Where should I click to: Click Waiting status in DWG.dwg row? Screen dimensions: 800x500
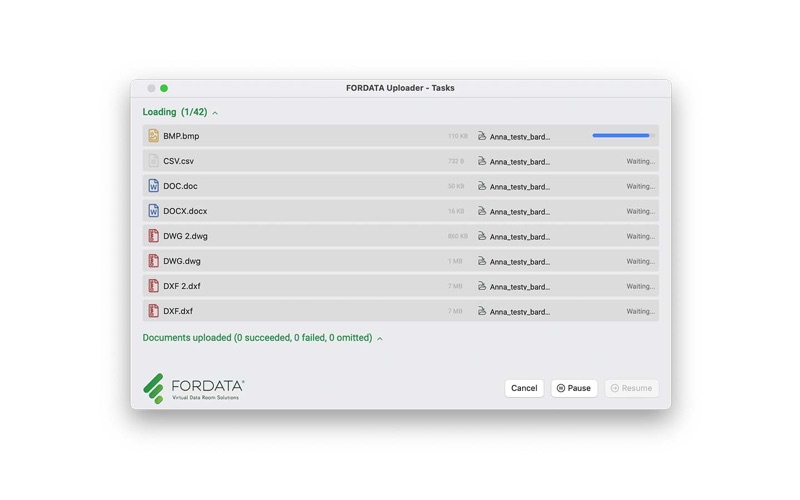[x=640, y=261]
